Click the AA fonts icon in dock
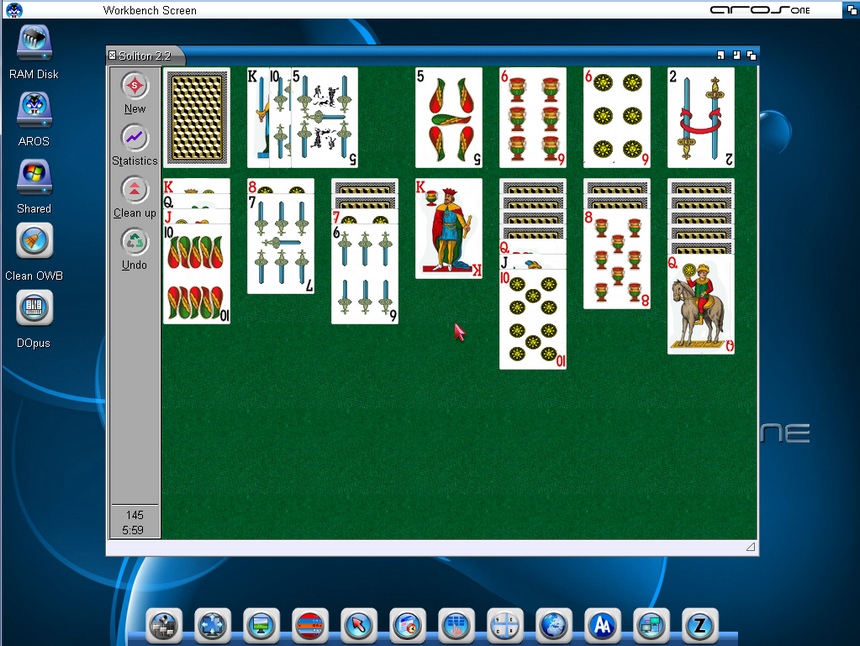Image resolution: width=860 pixels, height=646 pixels. [603, 626]
